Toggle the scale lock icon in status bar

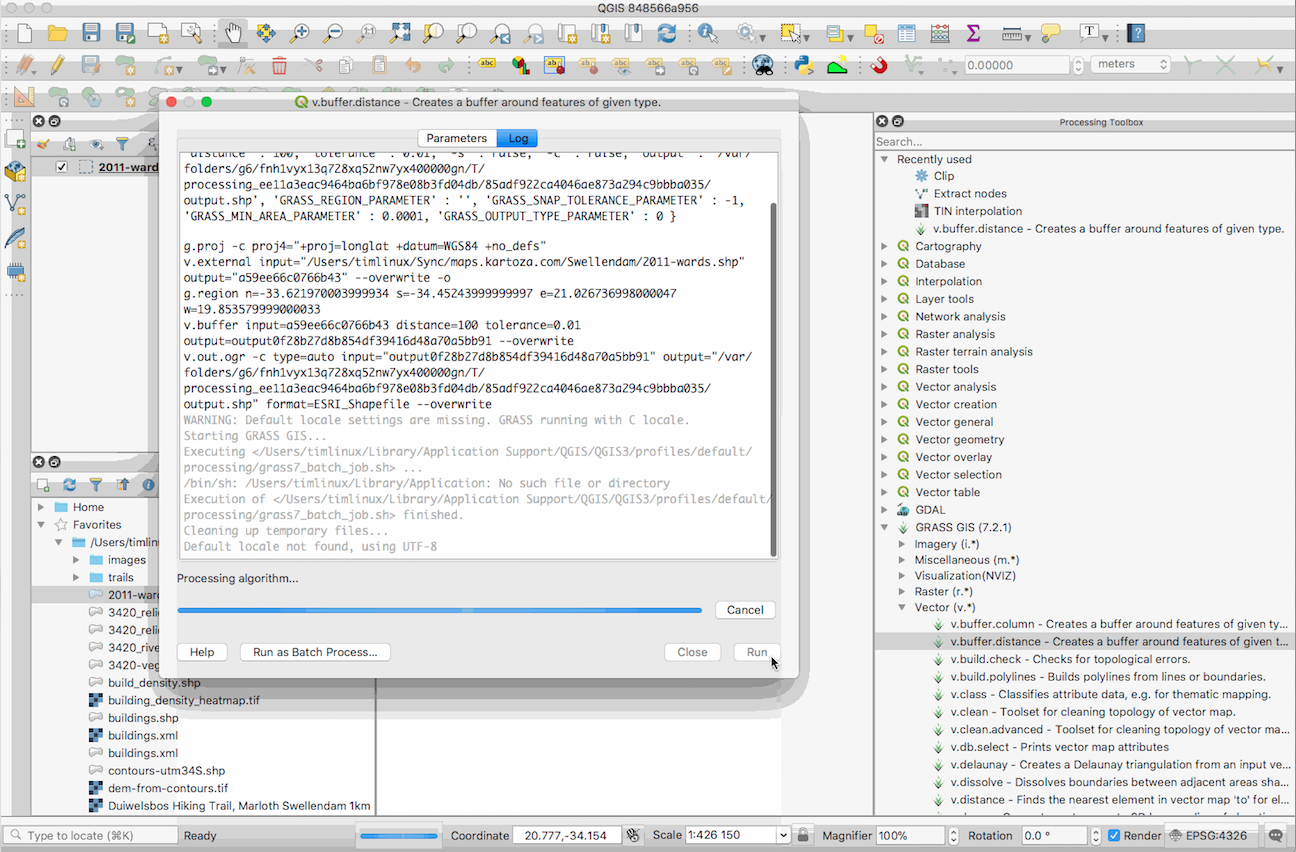803,836
